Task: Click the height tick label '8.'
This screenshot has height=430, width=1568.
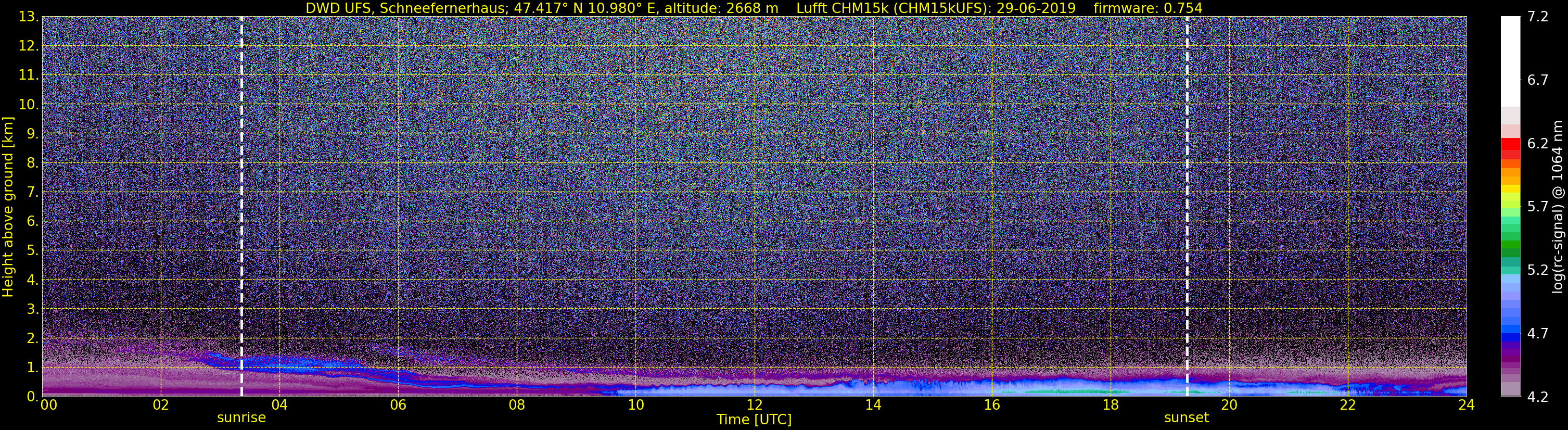Action: (33, 162)
